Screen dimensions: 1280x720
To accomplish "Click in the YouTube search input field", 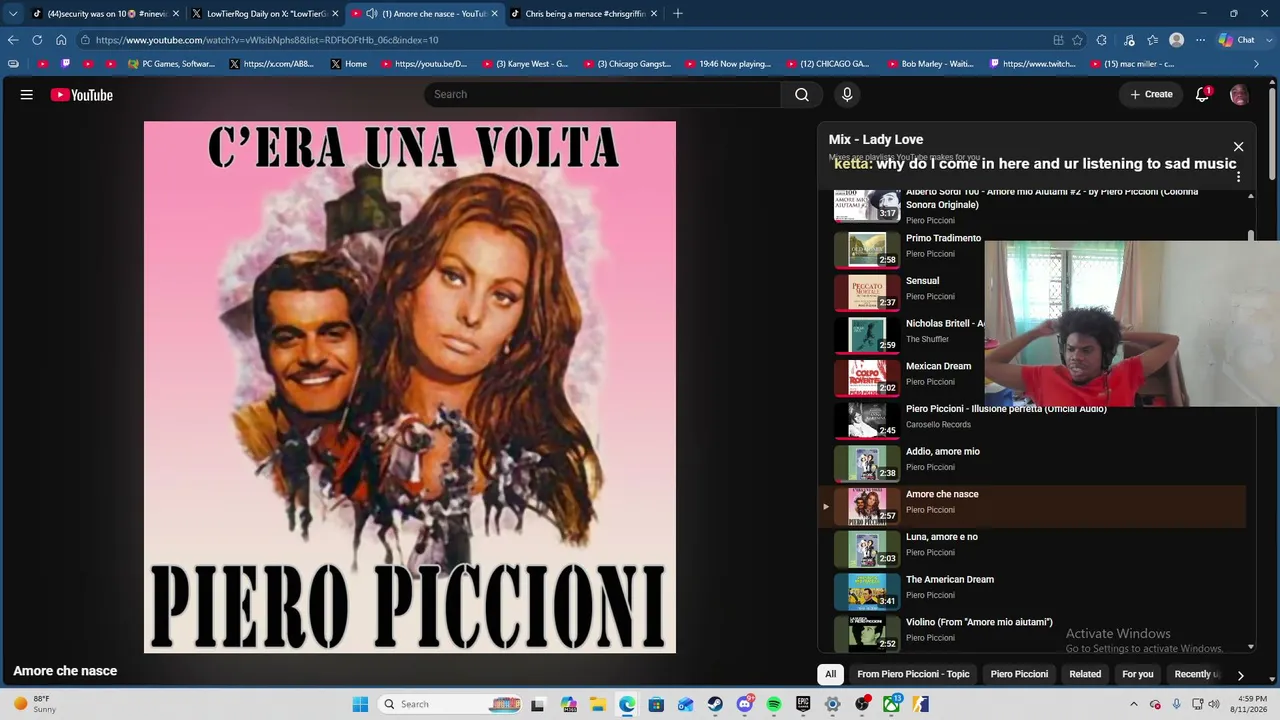I will tap(603, 94).
